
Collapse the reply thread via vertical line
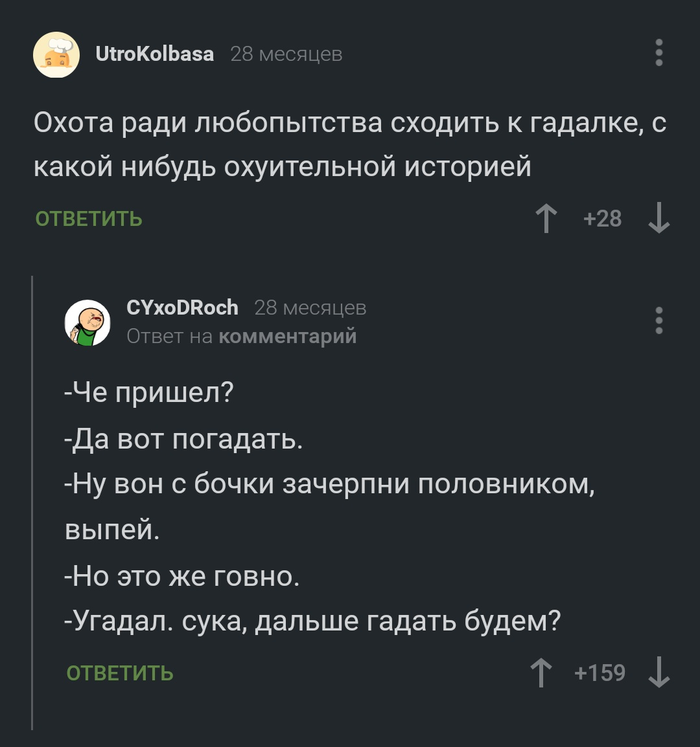pos(33,500)
